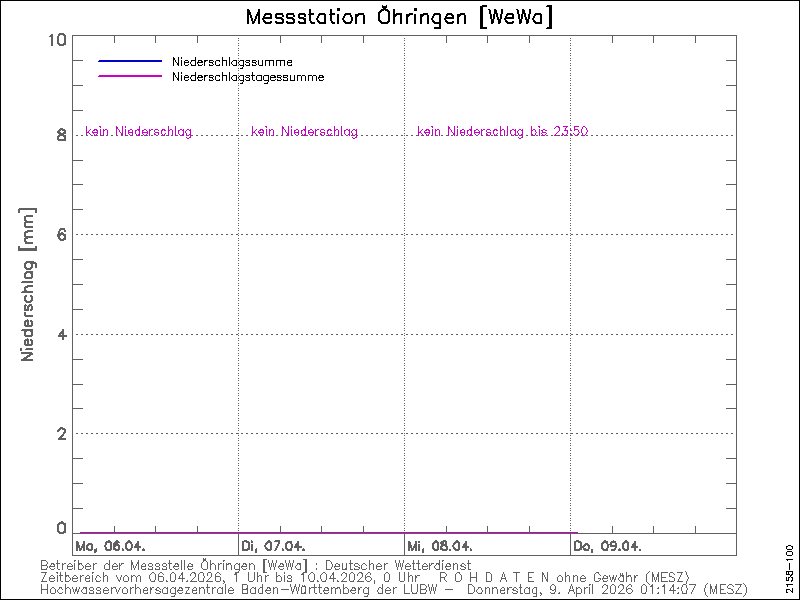Select the Mo, 06.04. date label
800x600 pixels.
110,546
